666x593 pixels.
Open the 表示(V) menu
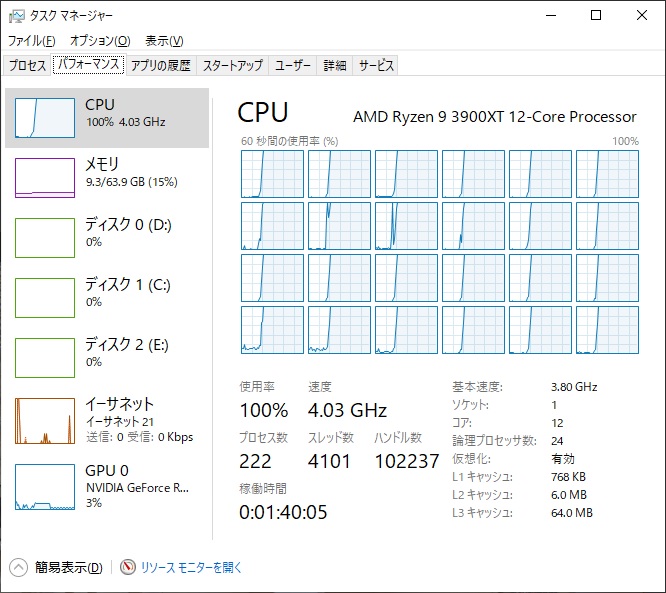[x=164, y=41]
